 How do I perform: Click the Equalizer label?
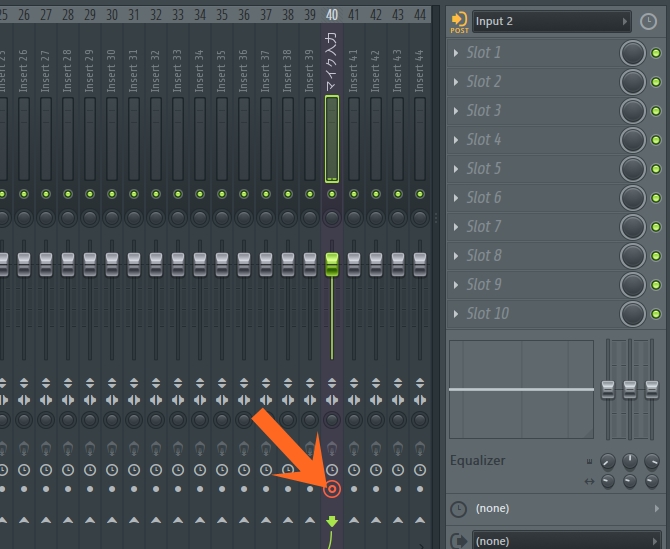tap(477, 461)
